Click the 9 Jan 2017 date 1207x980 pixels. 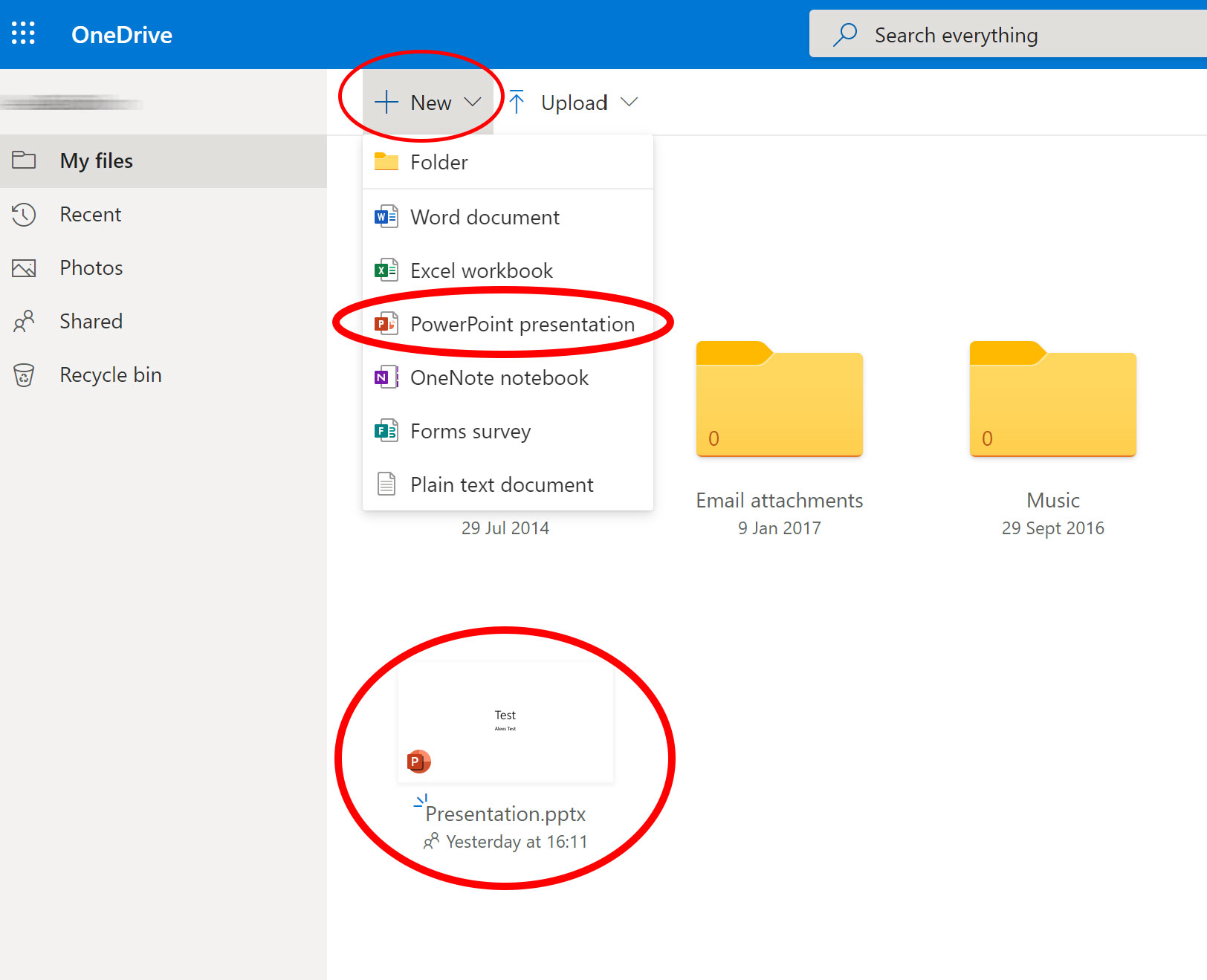[x=780, y=528]
